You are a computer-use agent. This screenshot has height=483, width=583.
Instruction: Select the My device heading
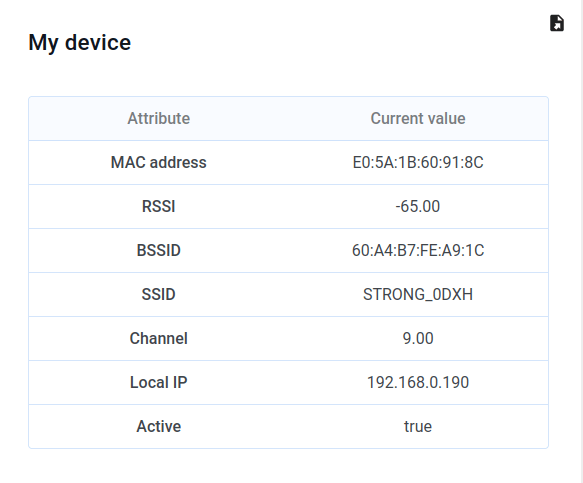click(x=80, y=42)
